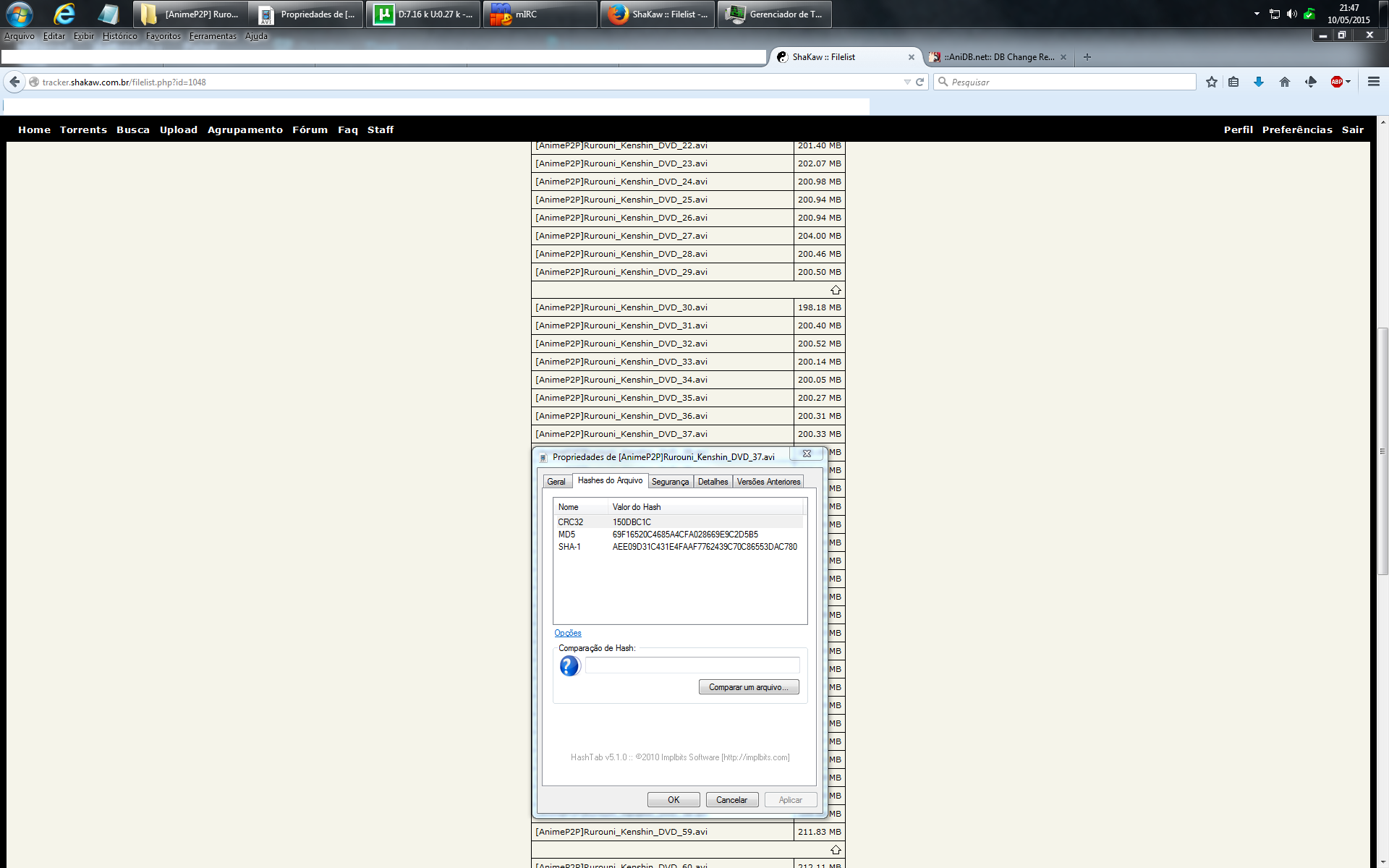Open a new Firefox tab
This screenshot has width=1389, height=868.
tap(1087, 57)
